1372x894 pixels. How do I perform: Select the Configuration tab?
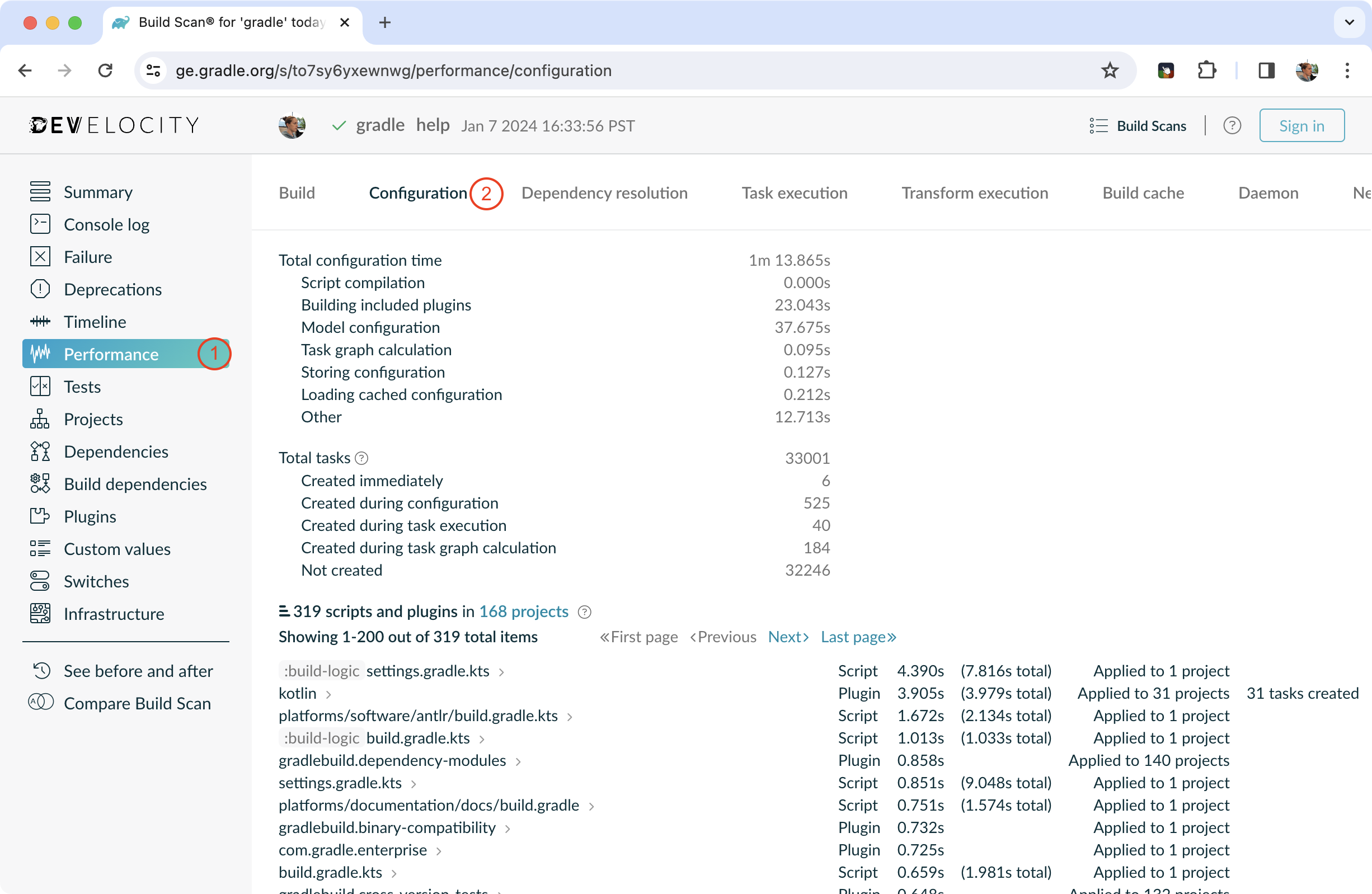[418, 192]
